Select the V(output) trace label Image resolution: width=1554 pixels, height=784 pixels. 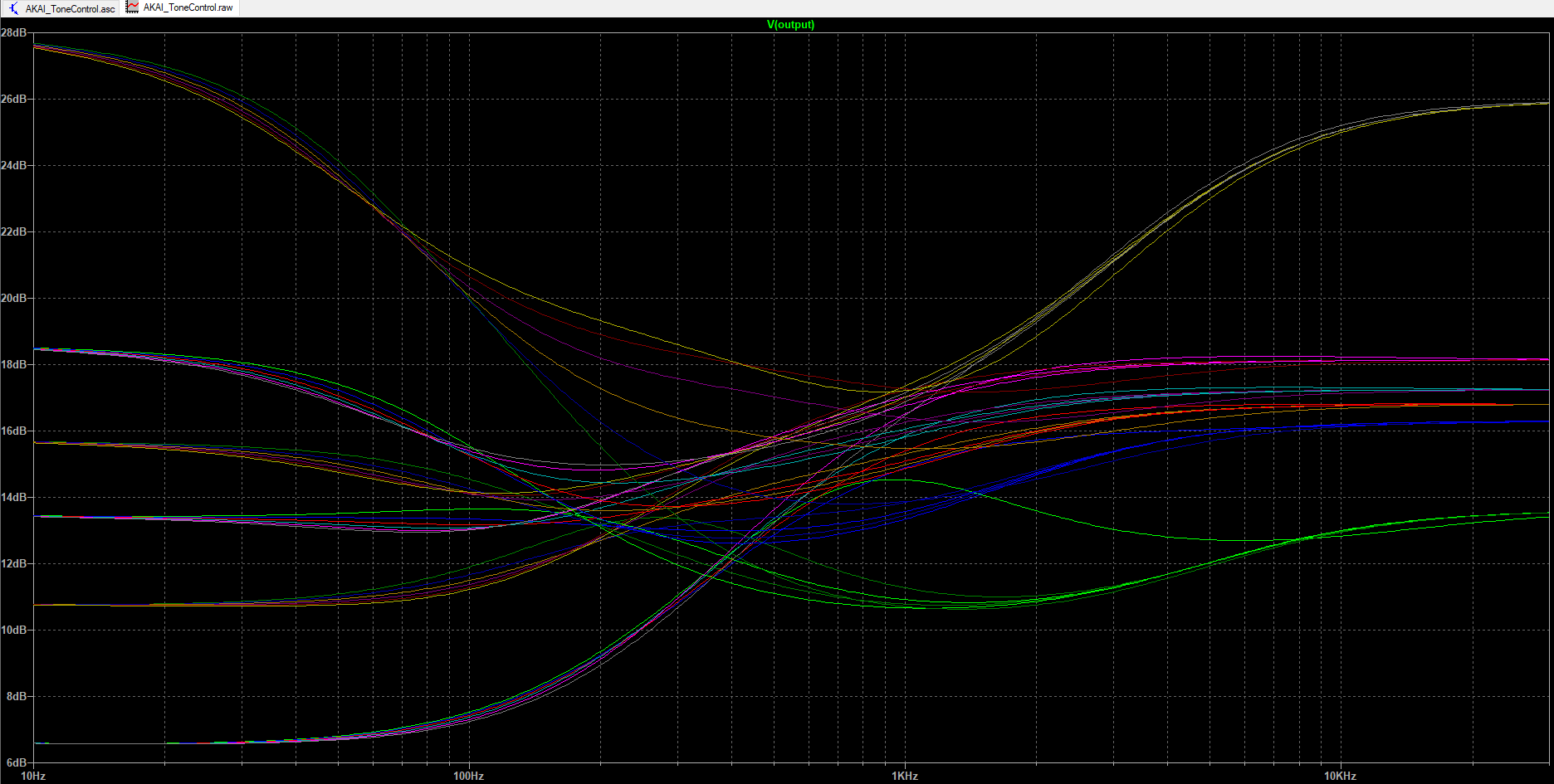coord(790,25)
